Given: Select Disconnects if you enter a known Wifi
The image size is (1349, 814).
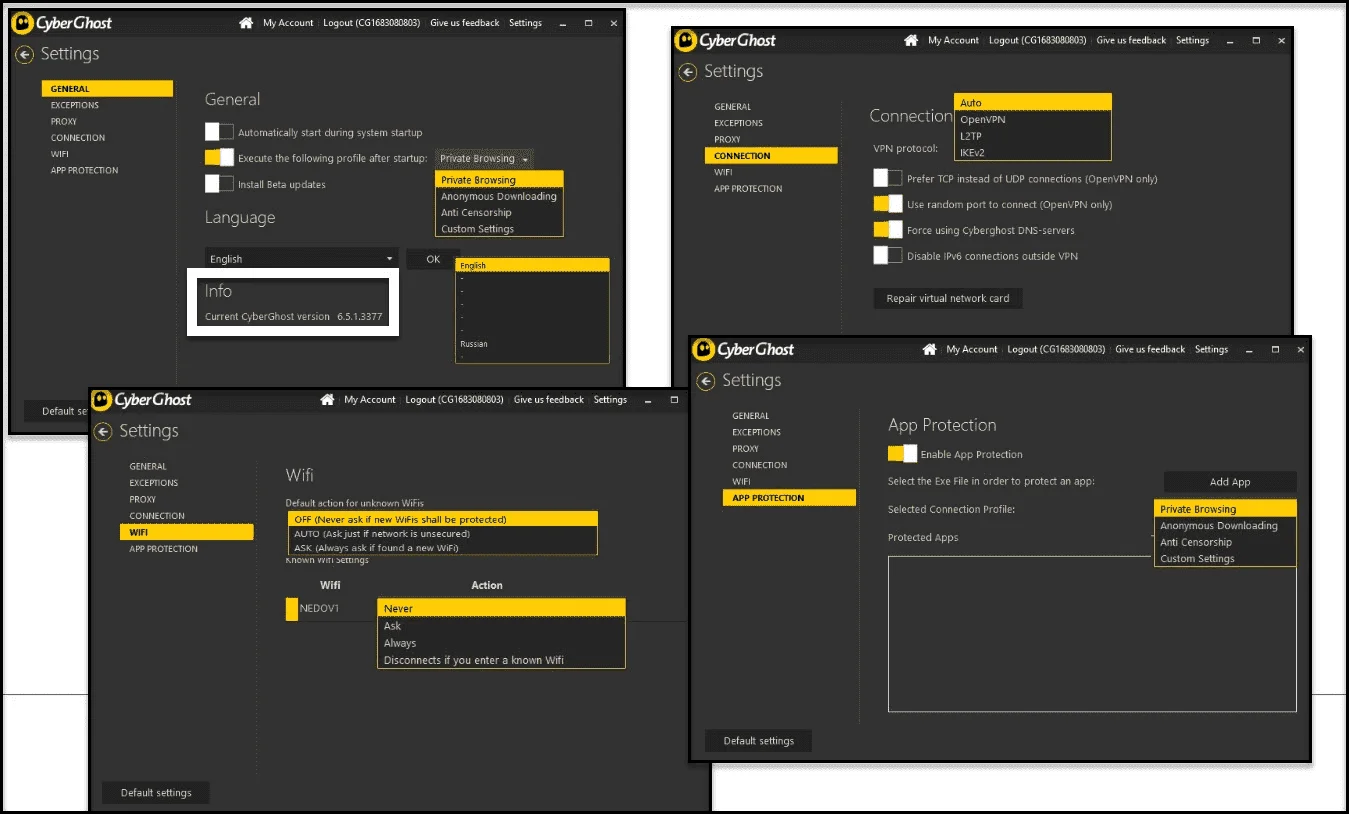Looking at the screenshot, I should (x=501, y=660).
